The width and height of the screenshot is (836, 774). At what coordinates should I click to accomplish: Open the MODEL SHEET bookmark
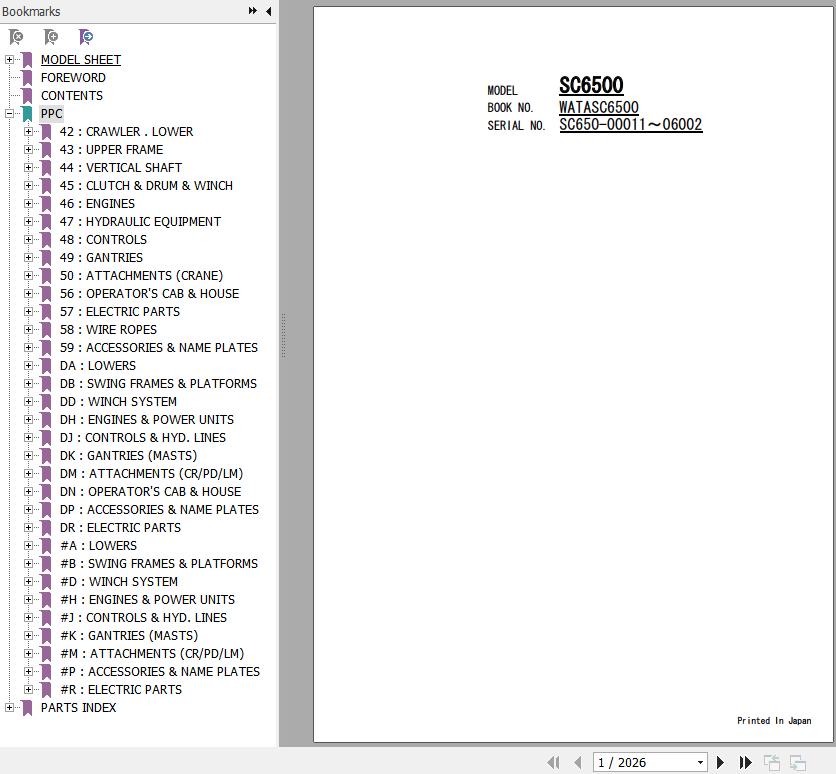(81, 60)
